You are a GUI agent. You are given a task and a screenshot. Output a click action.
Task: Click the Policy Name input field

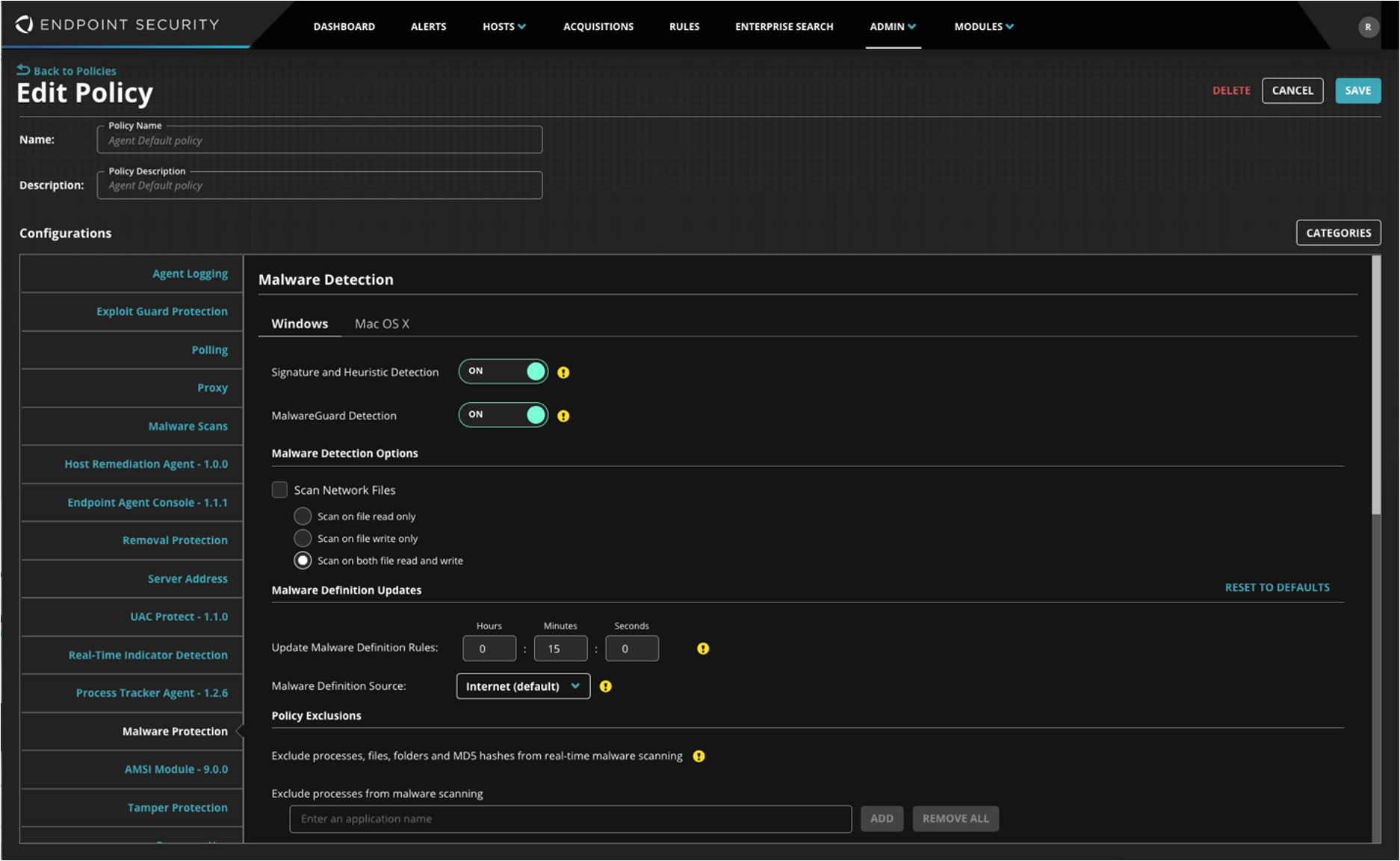320,140
